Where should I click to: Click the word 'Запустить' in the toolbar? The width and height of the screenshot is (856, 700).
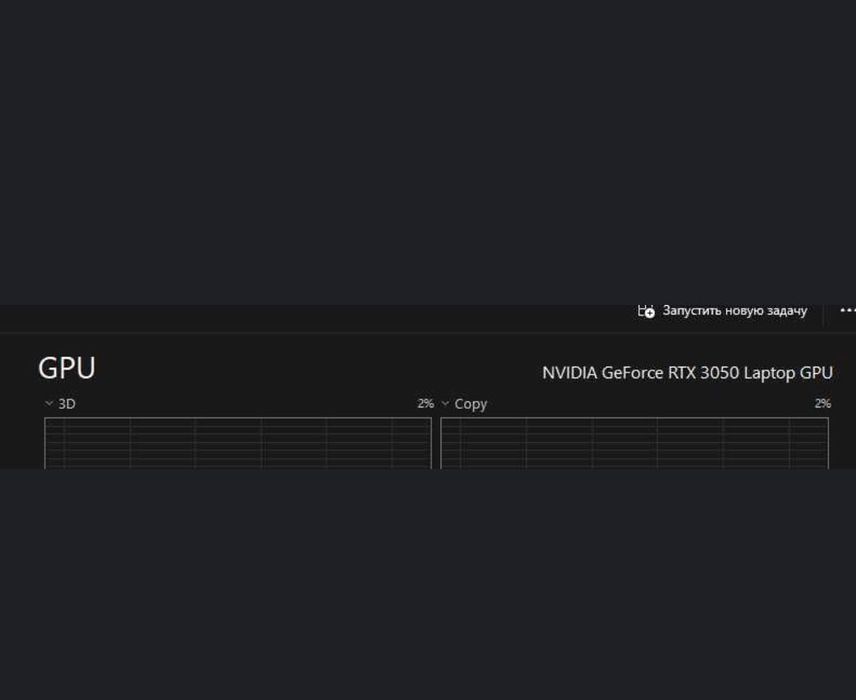point(689,311)
